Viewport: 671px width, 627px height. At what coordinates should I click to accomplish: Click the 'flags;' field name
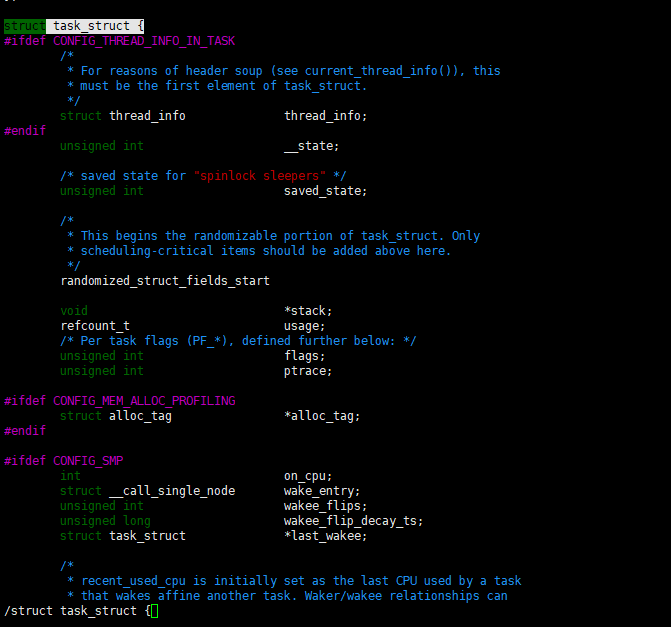pos(305,356)
